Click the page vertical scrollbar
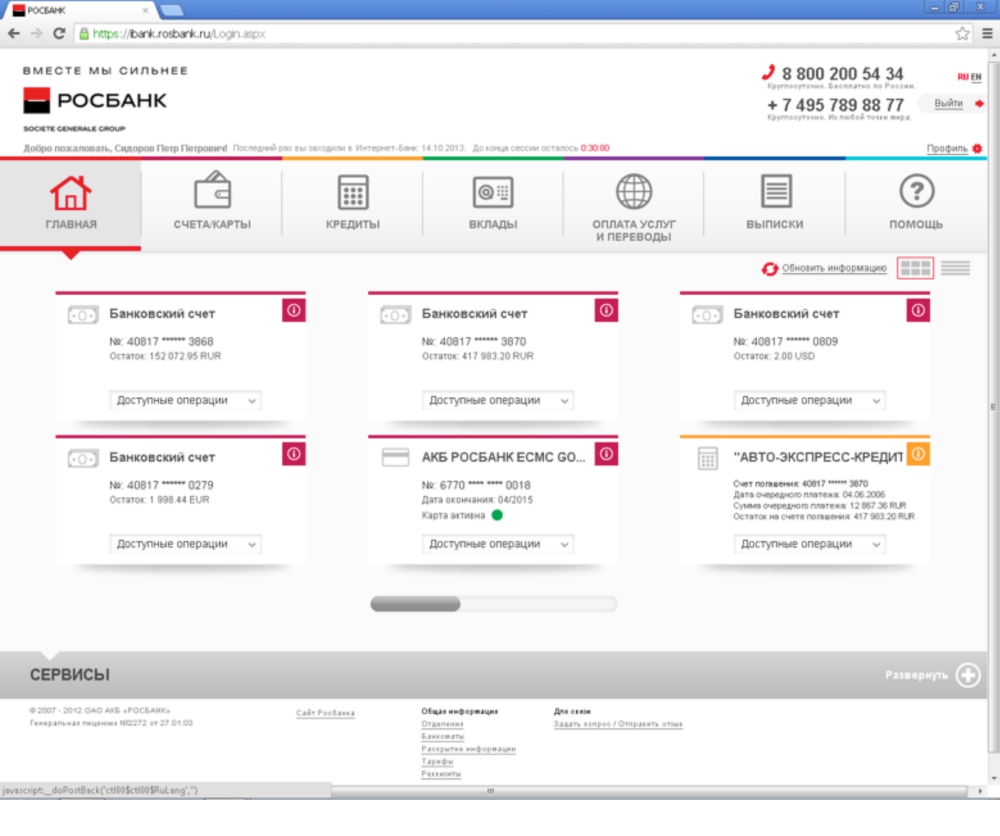The width and height of the screenshot is (1000, 836). [993, 407]
